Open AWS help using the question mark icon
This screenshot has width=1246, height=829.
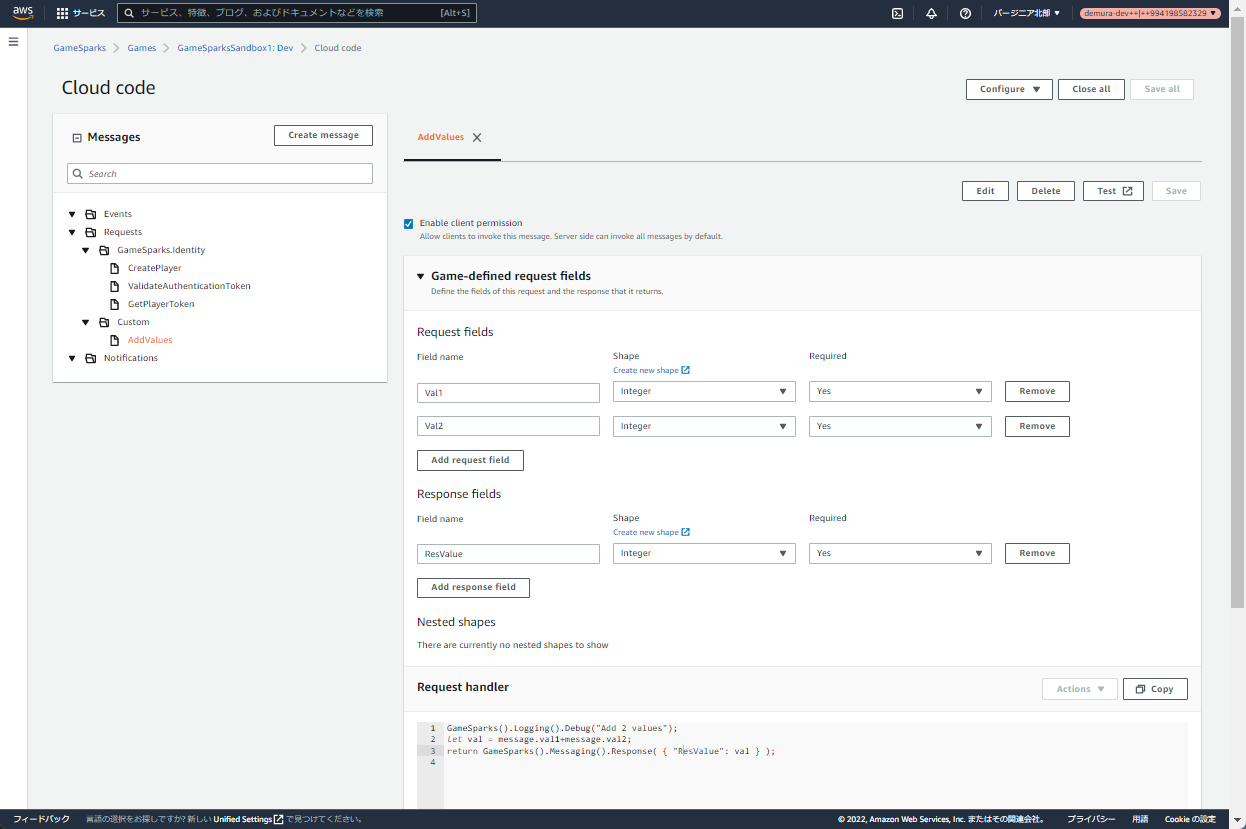tap(965, 13)
